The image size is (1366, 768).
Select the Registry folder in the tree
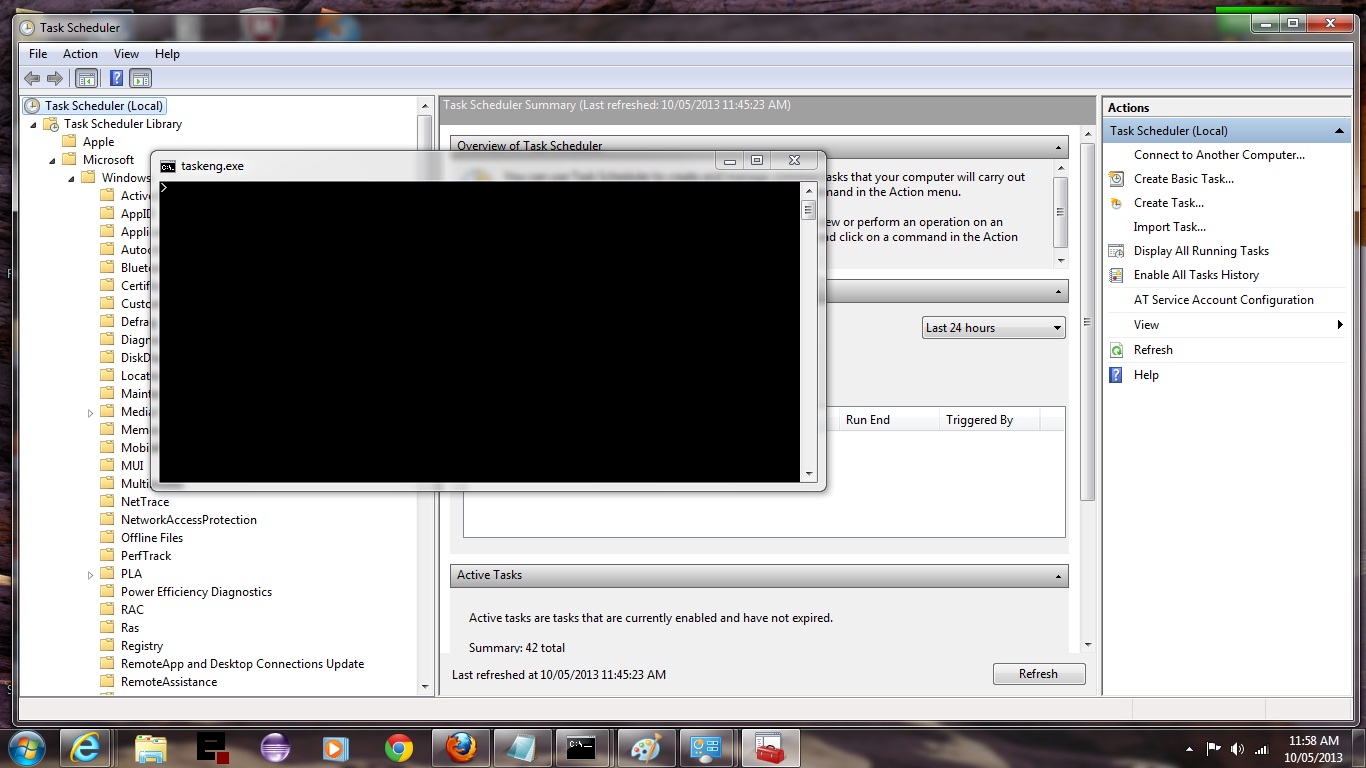[141, 646]
